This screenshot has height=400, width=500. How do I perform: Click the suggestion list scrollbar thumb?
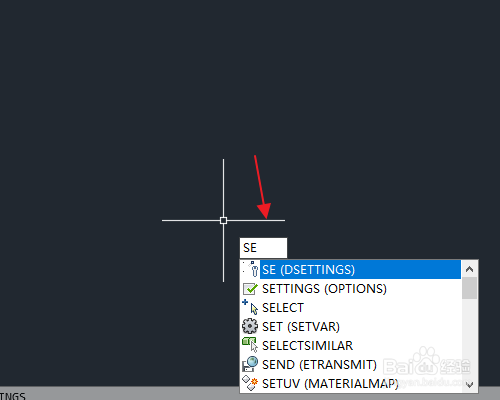[x=469, y=288]
